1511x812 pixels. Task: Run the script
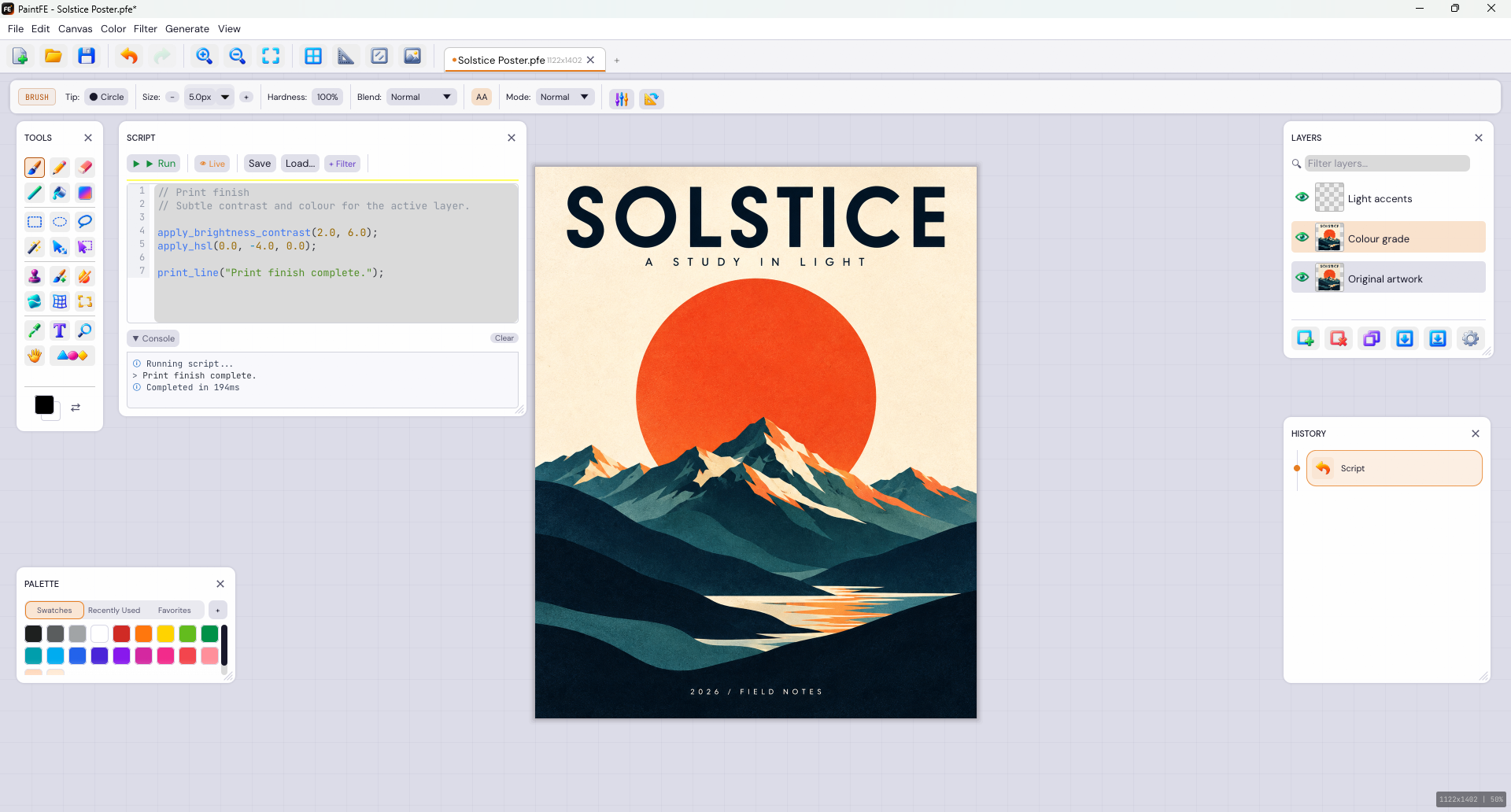click(154, 164)
